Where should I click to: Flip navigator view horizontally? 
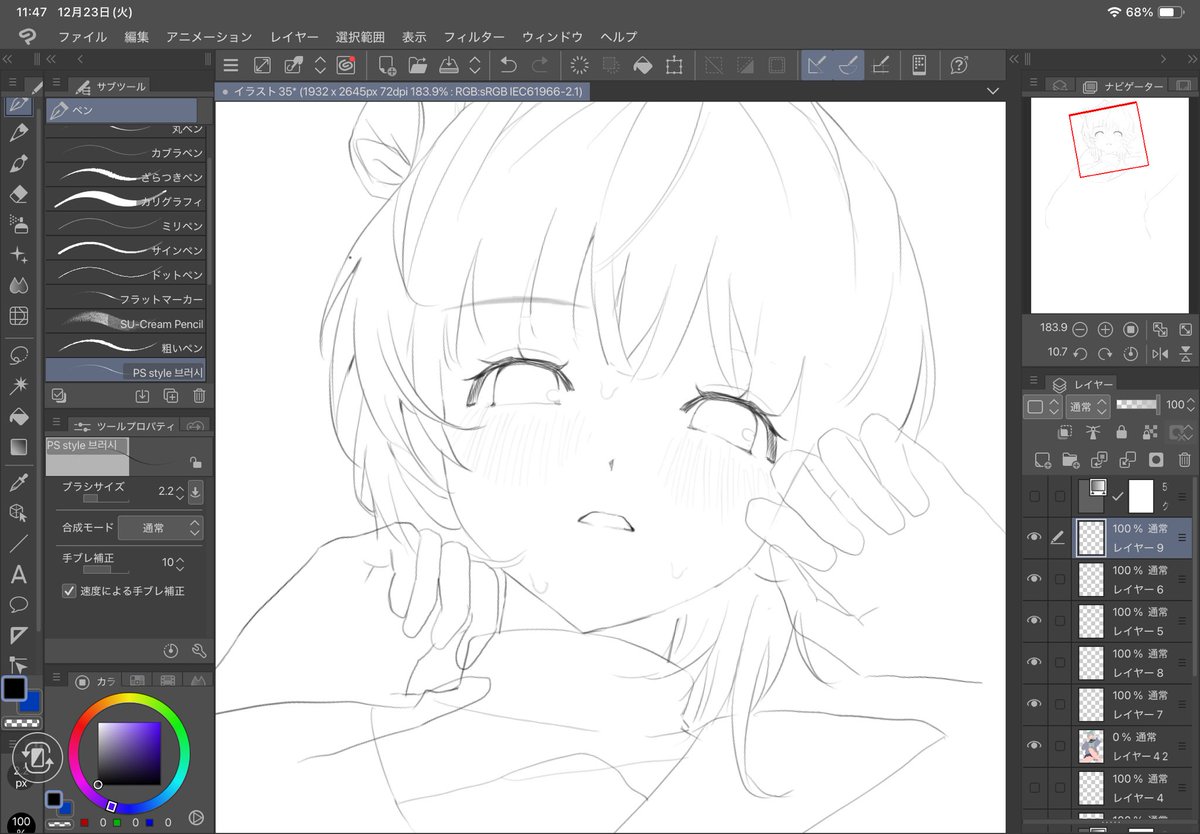pos(1160,354)
